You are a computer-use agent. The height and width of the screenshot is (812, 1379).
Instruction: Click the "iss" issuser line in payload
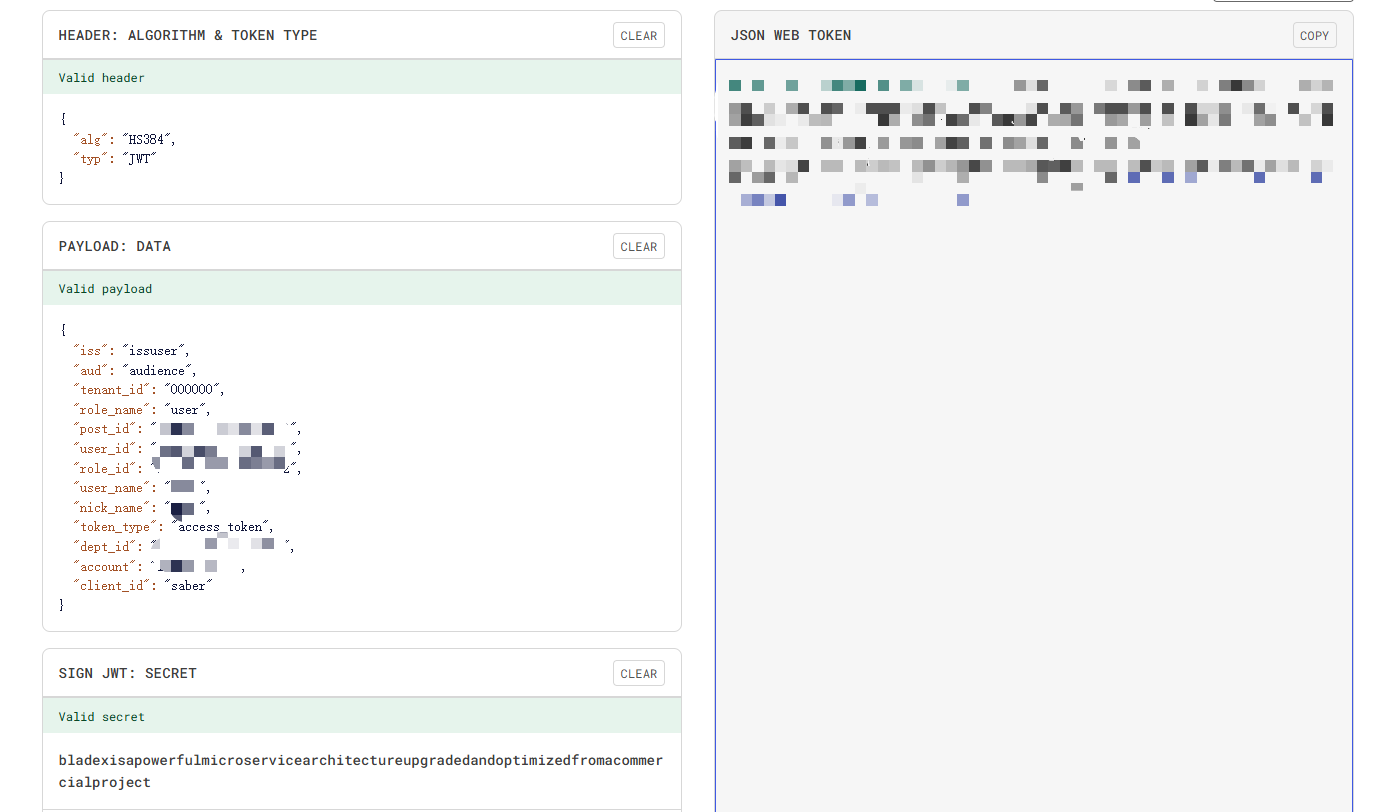click(x=130, y=351)
